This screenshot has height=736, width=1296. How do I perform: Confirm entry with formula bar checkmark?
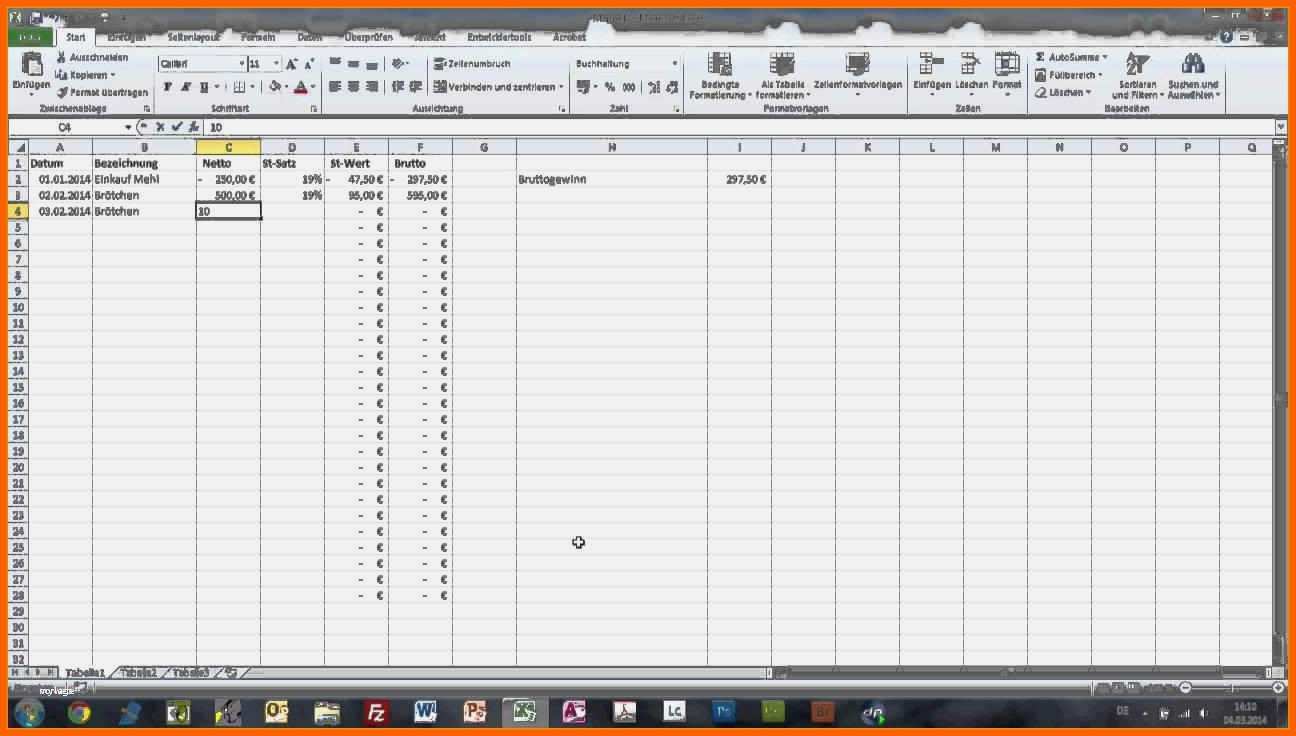pyautogui.click(x=177, y=127)
